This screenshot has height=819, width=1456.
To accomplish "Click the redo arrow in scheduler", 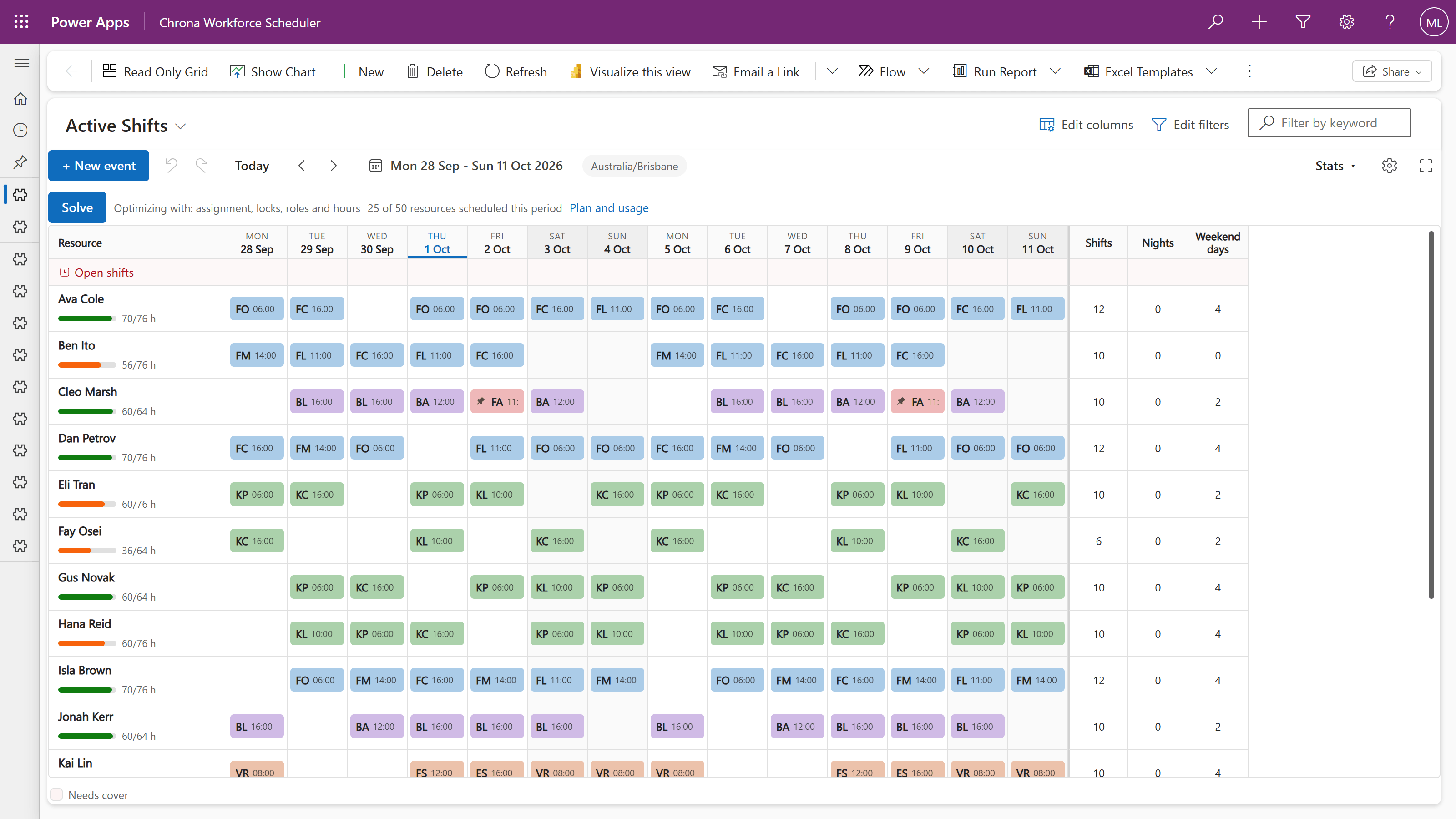I will (x=201, y=166).
